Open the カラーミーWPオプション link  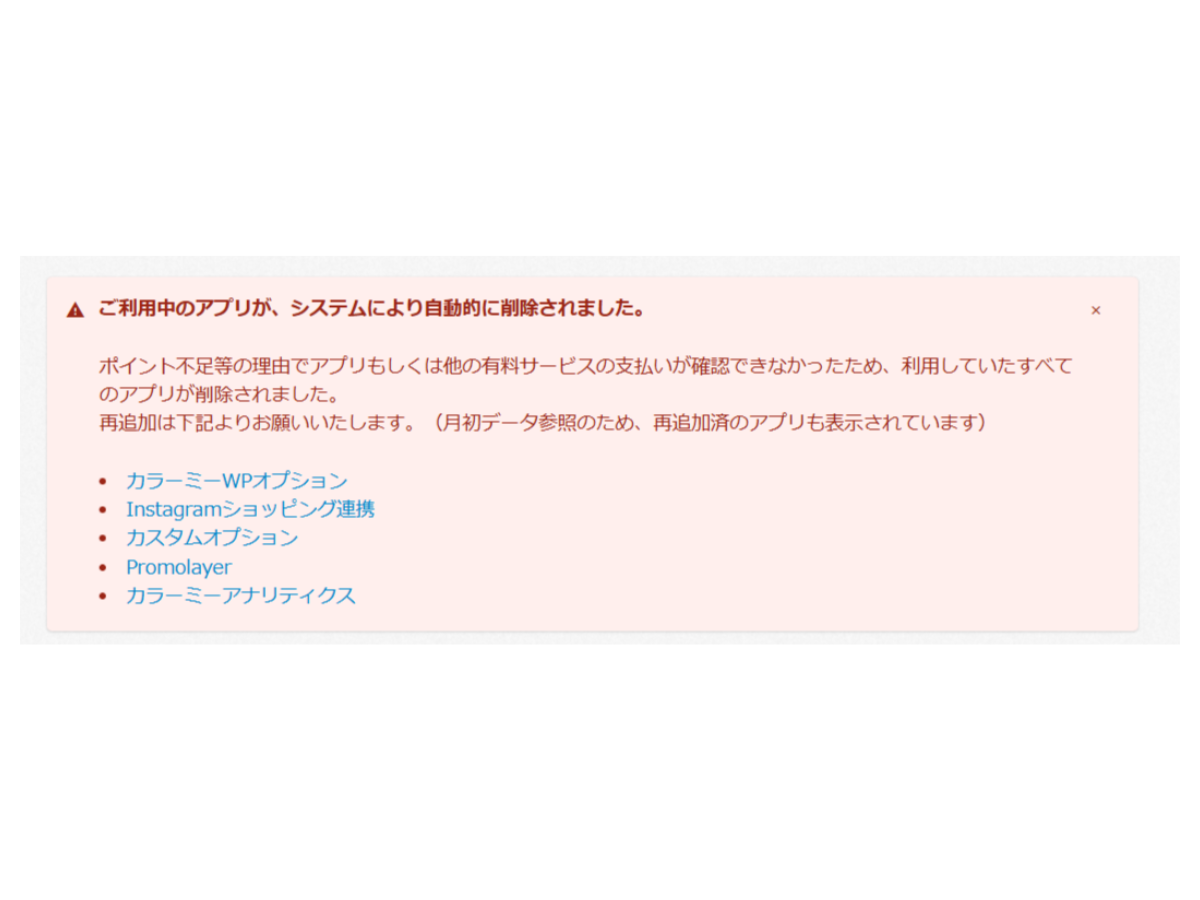tap(237, 481)
